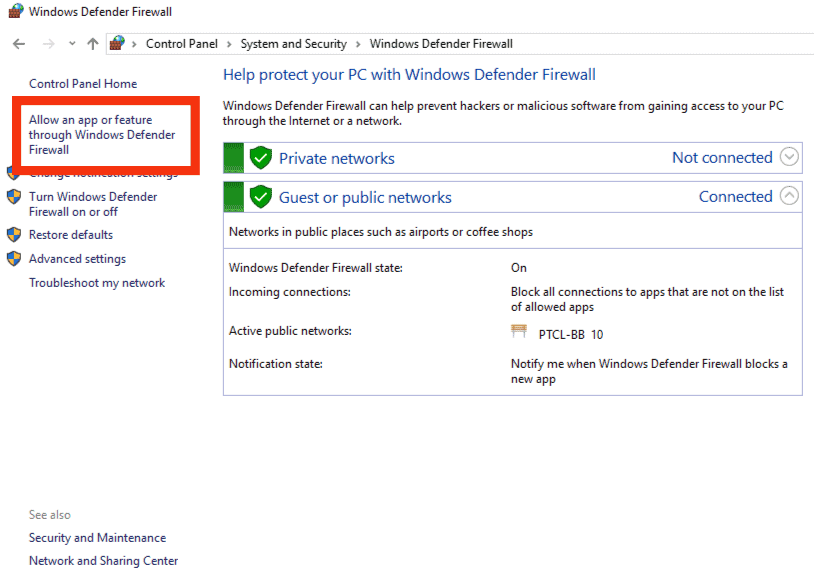The width and height of the screenshot is (814, 579).
Task: Open the recent locations dropdown arrow
Action: coord(72,44)
